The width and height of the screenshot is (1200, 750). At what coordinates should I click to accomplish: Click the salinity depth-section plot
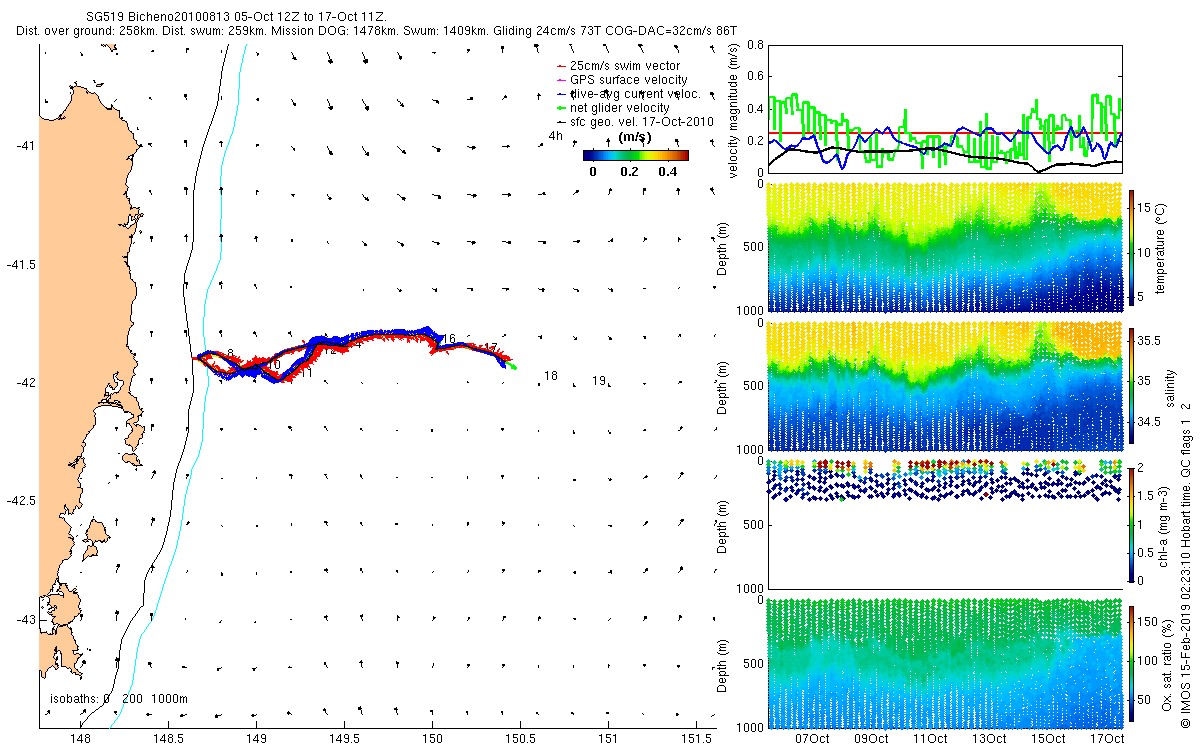tap(943, 386)
